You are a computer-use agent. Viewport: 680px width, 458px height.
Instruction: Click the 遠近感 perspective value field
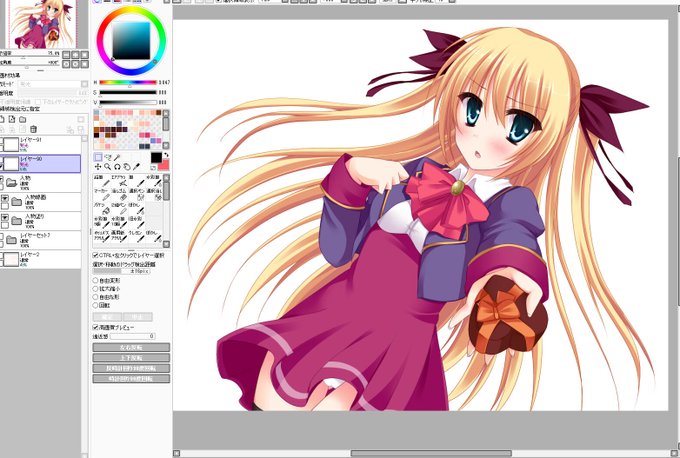click(x=132, y=336)
